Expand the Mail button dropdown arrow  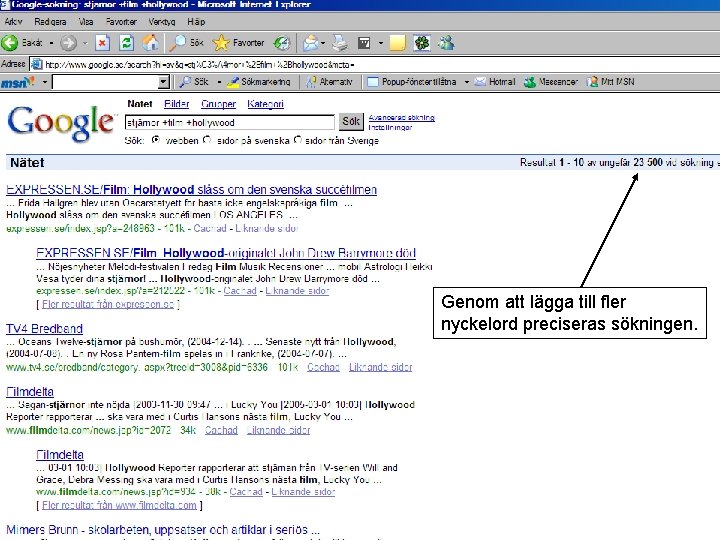323,43
